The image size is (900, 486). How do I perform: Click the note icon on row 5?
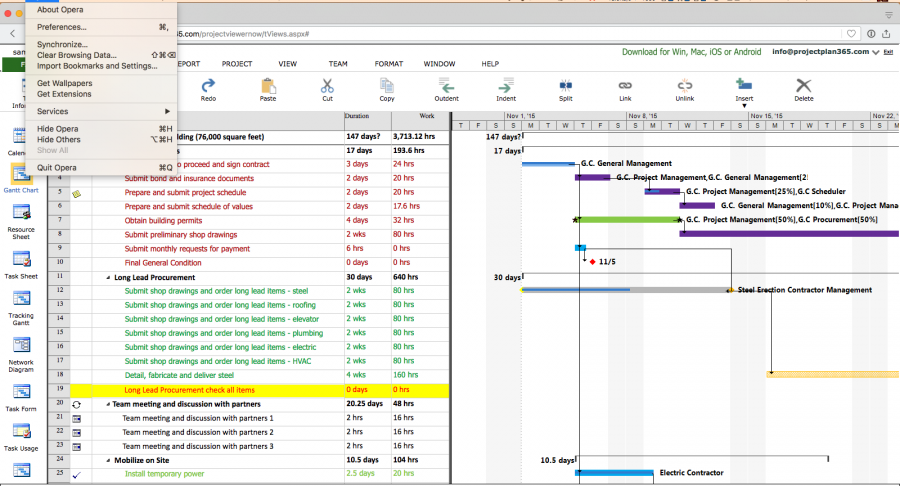click(76, 193)
